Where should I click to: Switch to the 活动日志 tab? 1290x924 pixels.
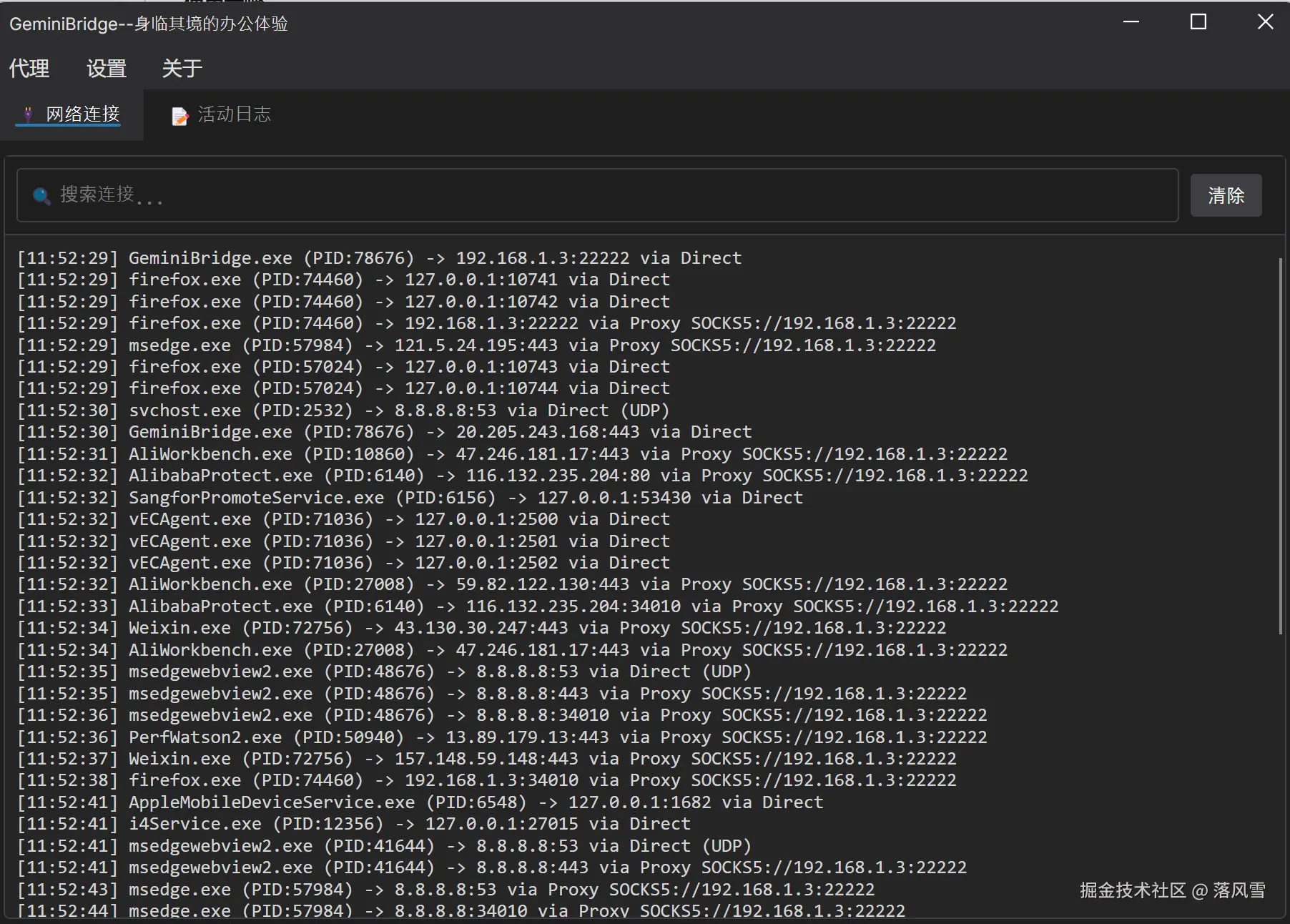[222, 114]
